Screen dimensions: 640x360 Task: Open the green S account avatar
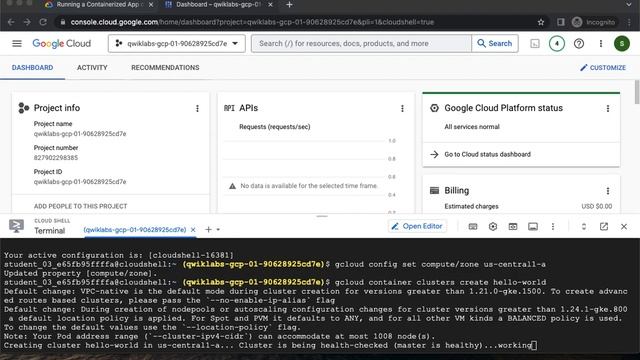[x=622, y=43]
